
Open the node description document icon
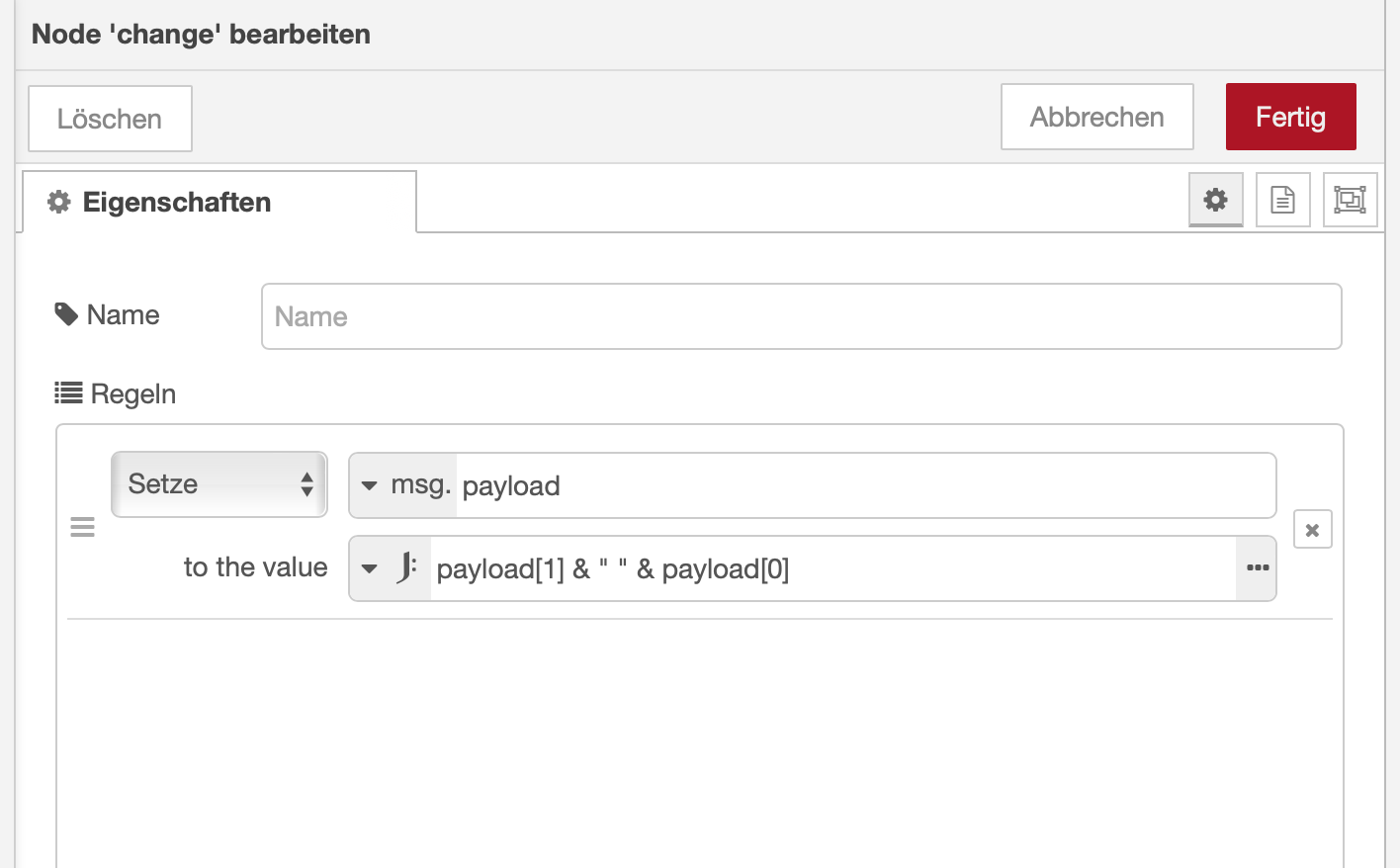pyautogui.click(x=1282, y=200)
